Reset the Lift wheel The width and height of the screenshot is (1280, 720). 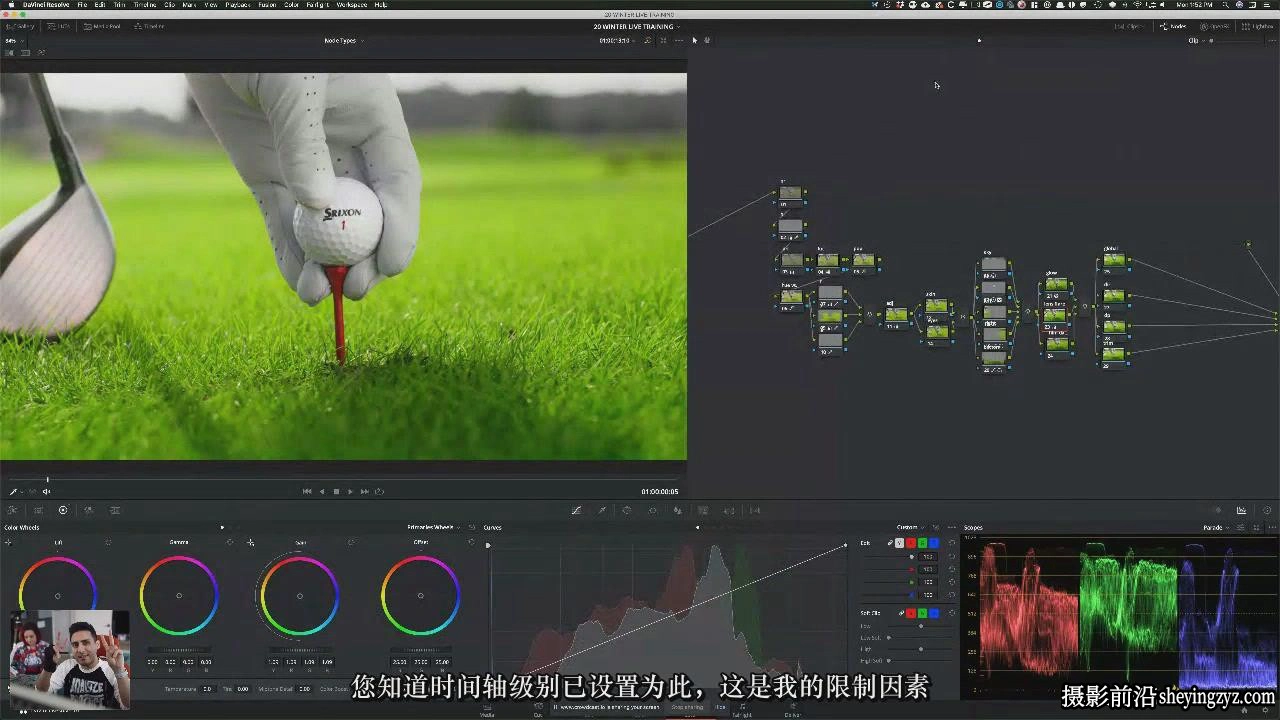click(x=108, y=542)
